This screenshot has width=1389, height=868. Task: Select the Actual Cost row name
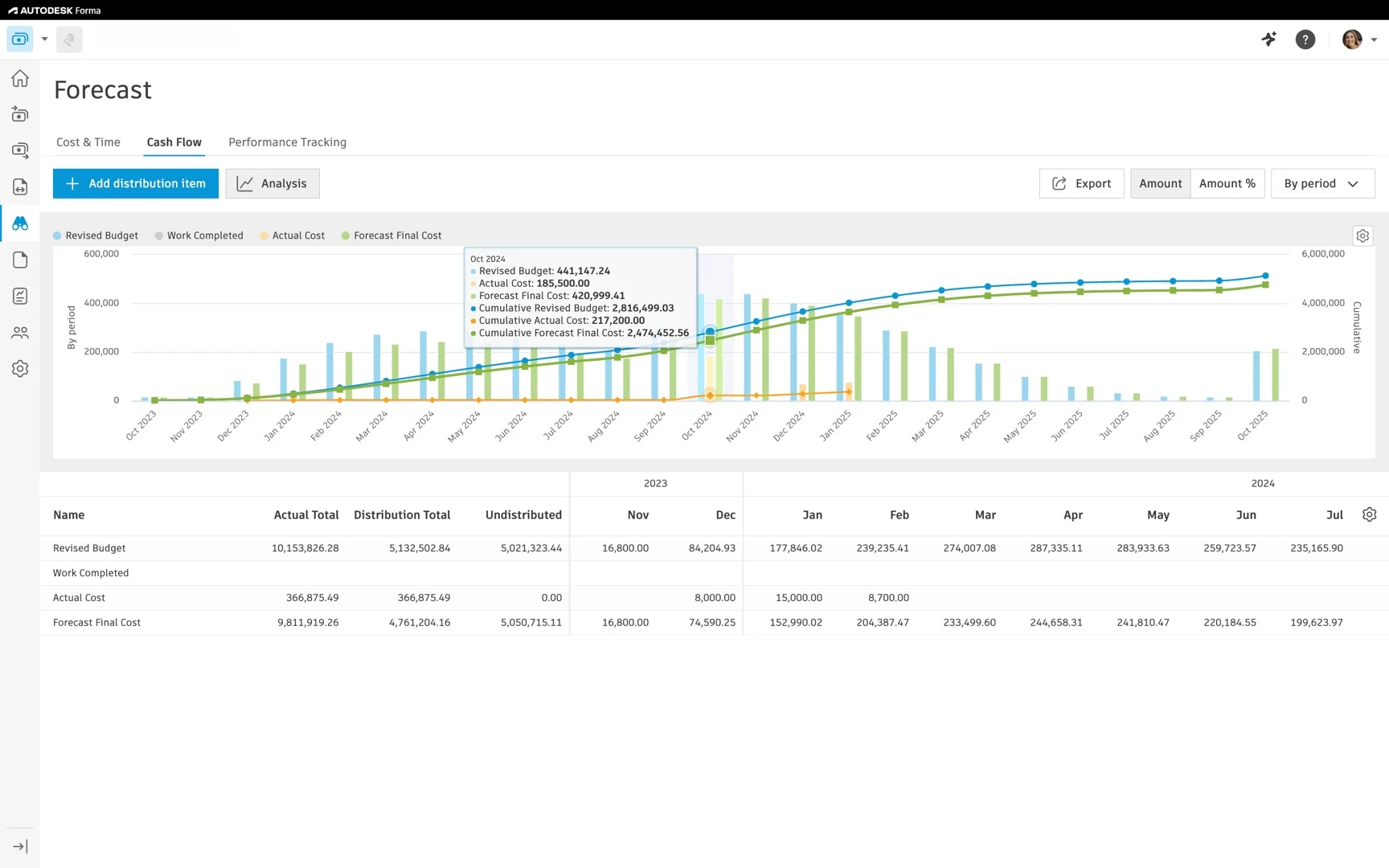(x=79, y=598)
